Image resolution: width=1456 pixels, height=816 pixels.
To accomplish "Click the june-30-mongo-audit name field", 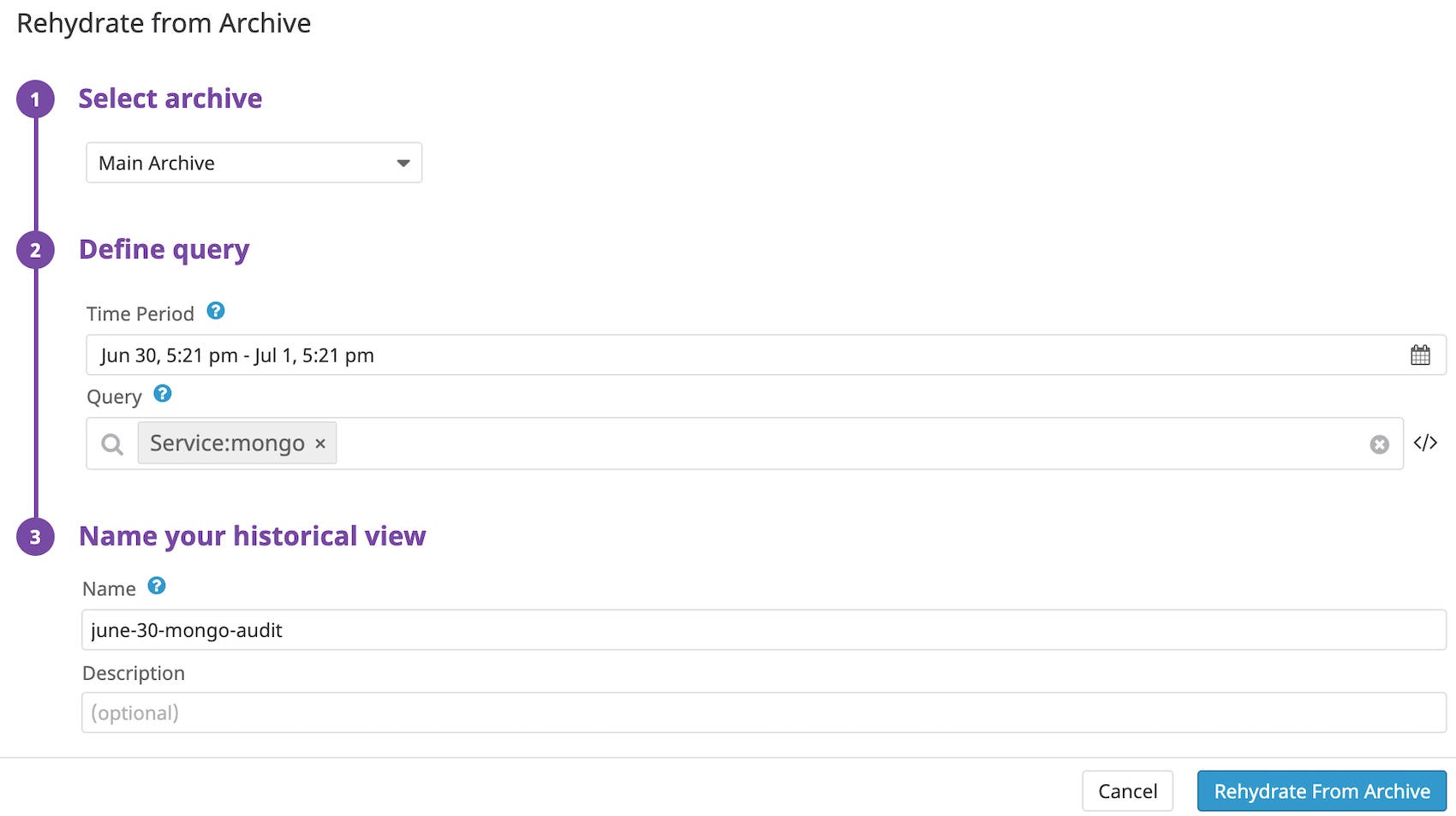I will (x=514, y=629).
